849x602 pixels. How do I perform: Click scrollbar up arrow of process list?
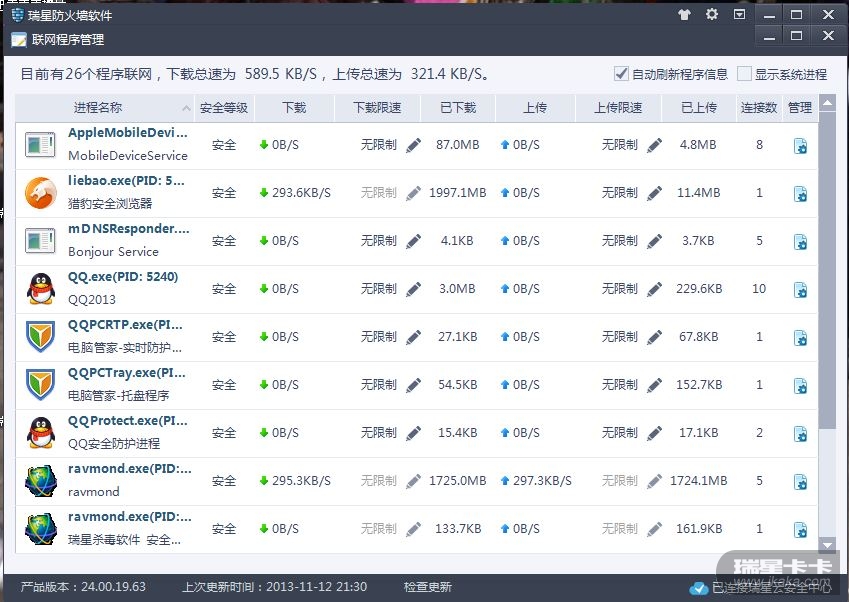pyautogui.click(x=827, y=102)
